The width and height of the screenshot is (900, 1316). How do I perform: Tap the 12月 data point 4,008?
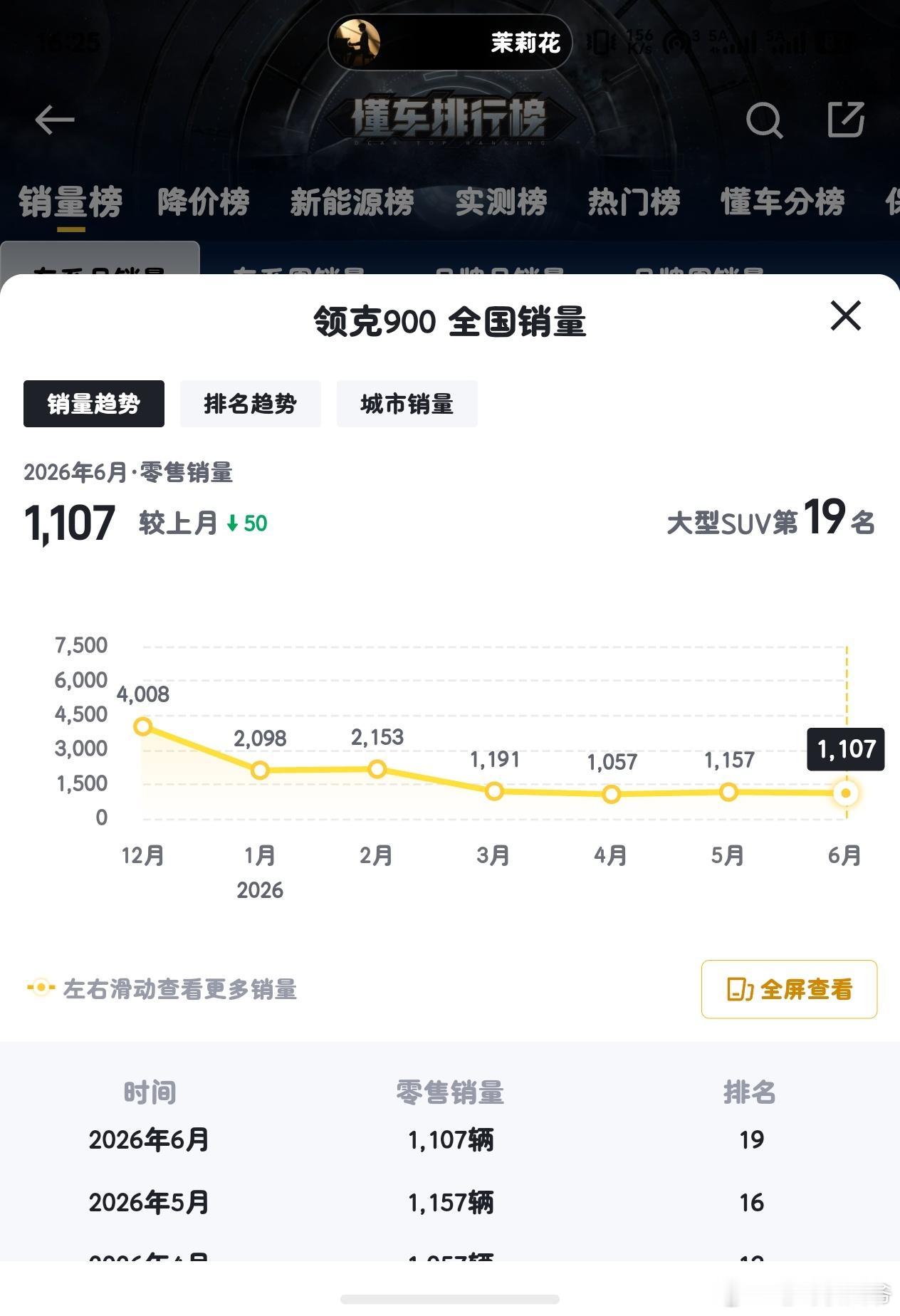[x=143, y=726]
